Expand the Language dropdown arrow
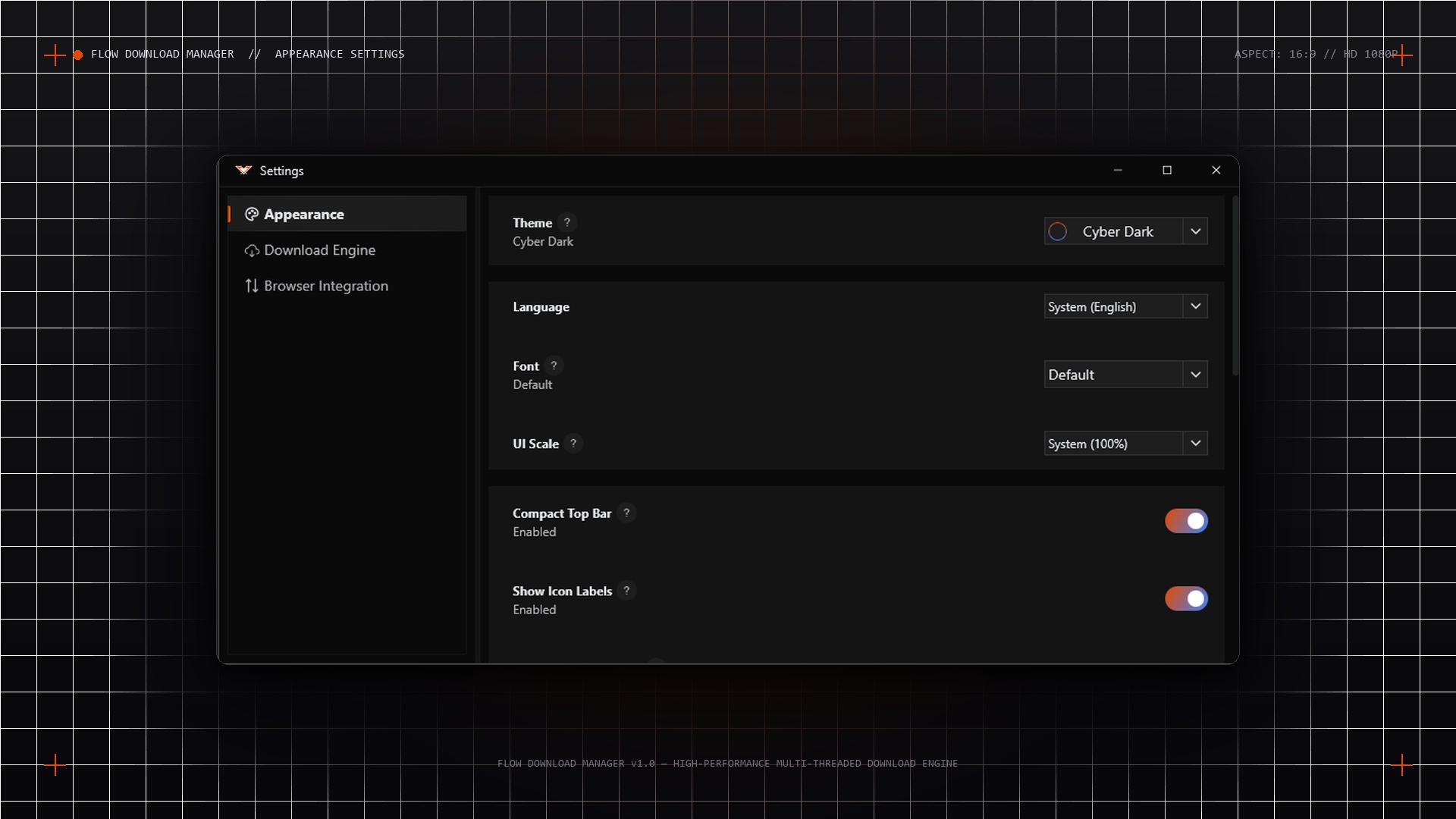1456x819 pixels. [x=1195, y=306]
